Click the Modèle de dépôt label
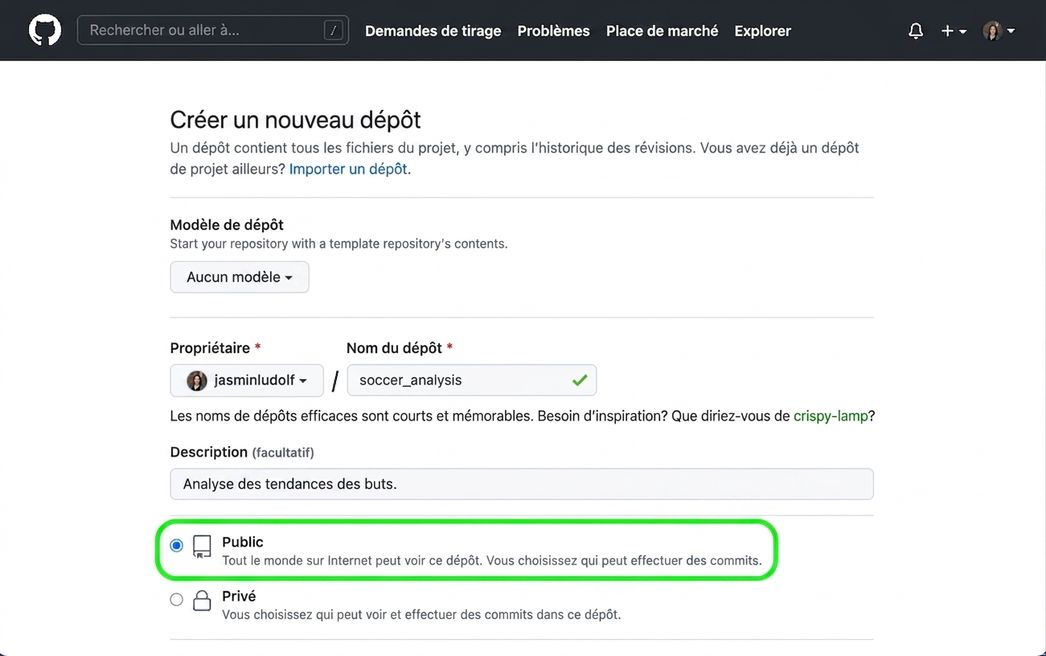 coord(227,225)
